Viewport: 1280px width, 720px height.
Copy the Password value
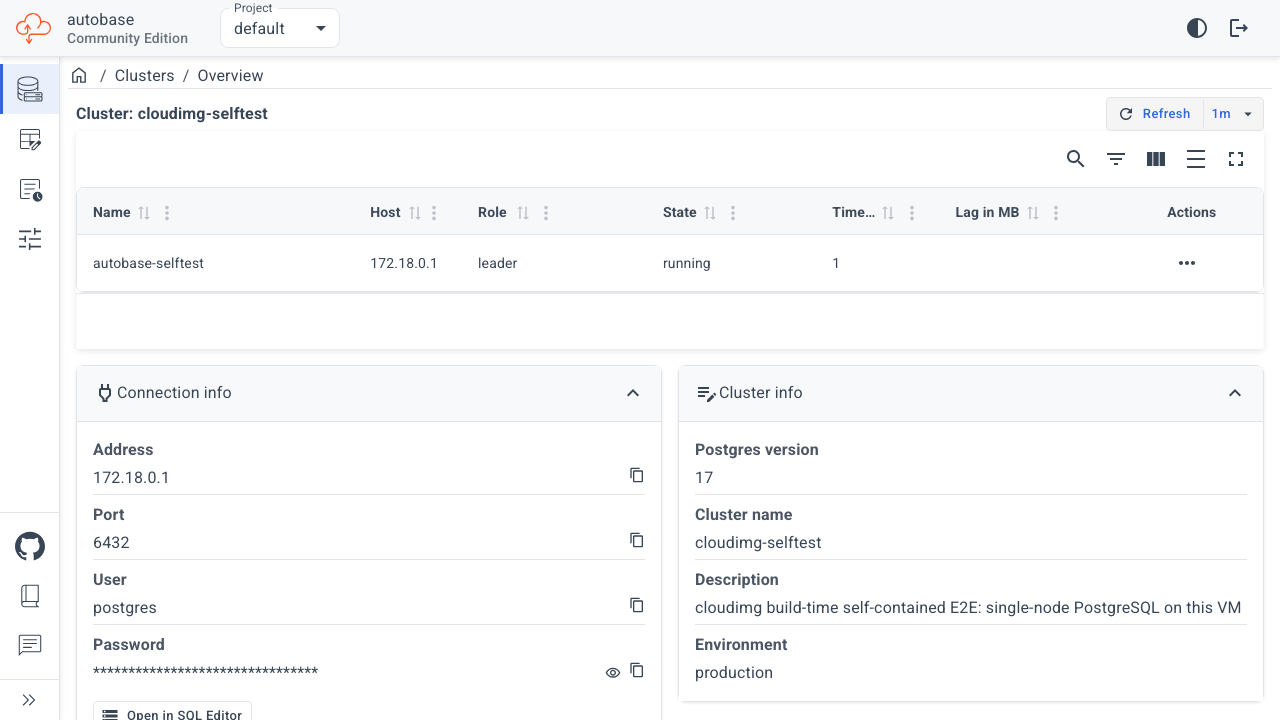click(637, 670)
